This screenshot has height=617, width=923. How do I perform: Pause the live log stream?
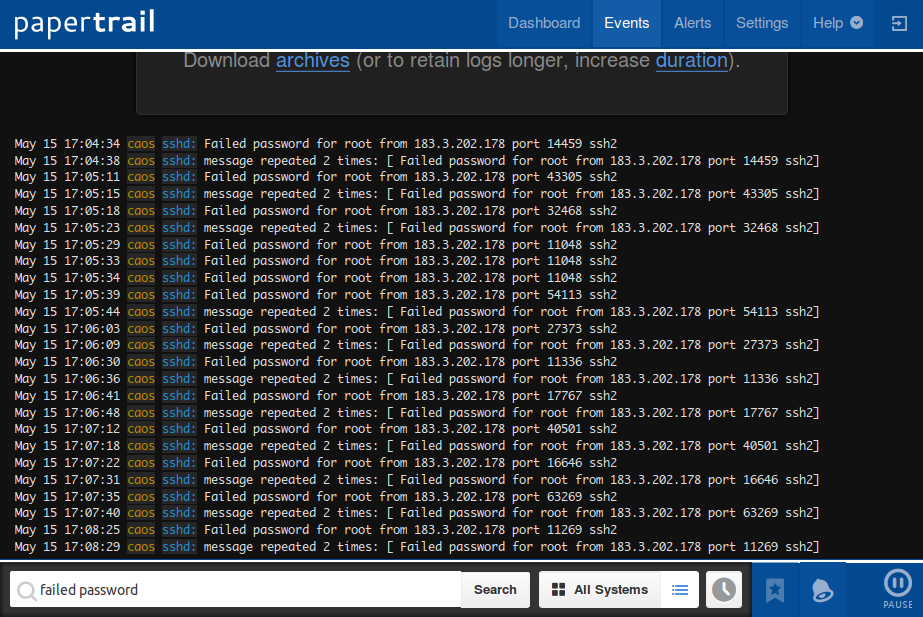pos(897,589)
